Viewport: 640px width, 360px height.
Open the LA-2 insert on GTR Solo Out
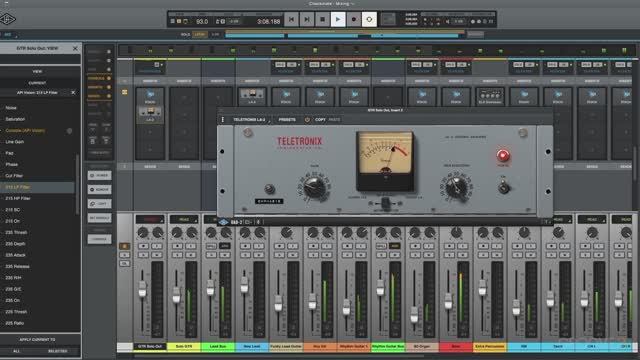tap(150, 115)
